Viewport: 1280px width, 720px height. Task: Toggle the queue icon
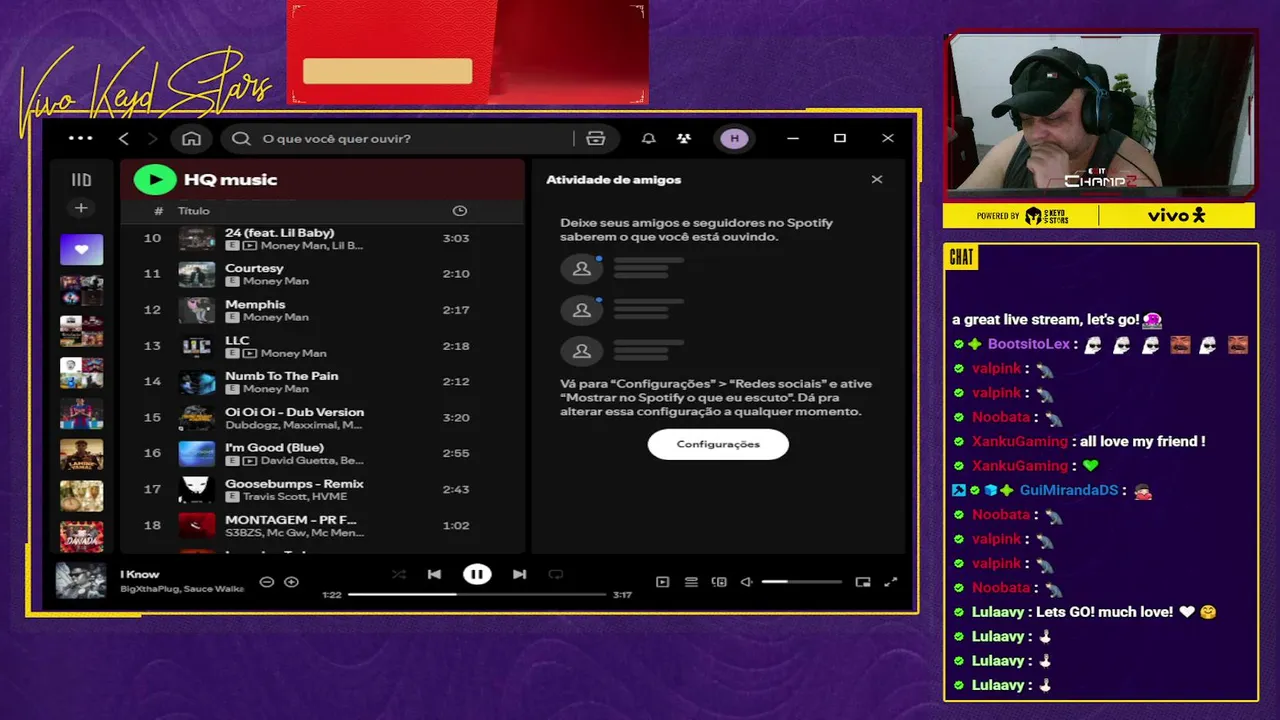(691, 582)
